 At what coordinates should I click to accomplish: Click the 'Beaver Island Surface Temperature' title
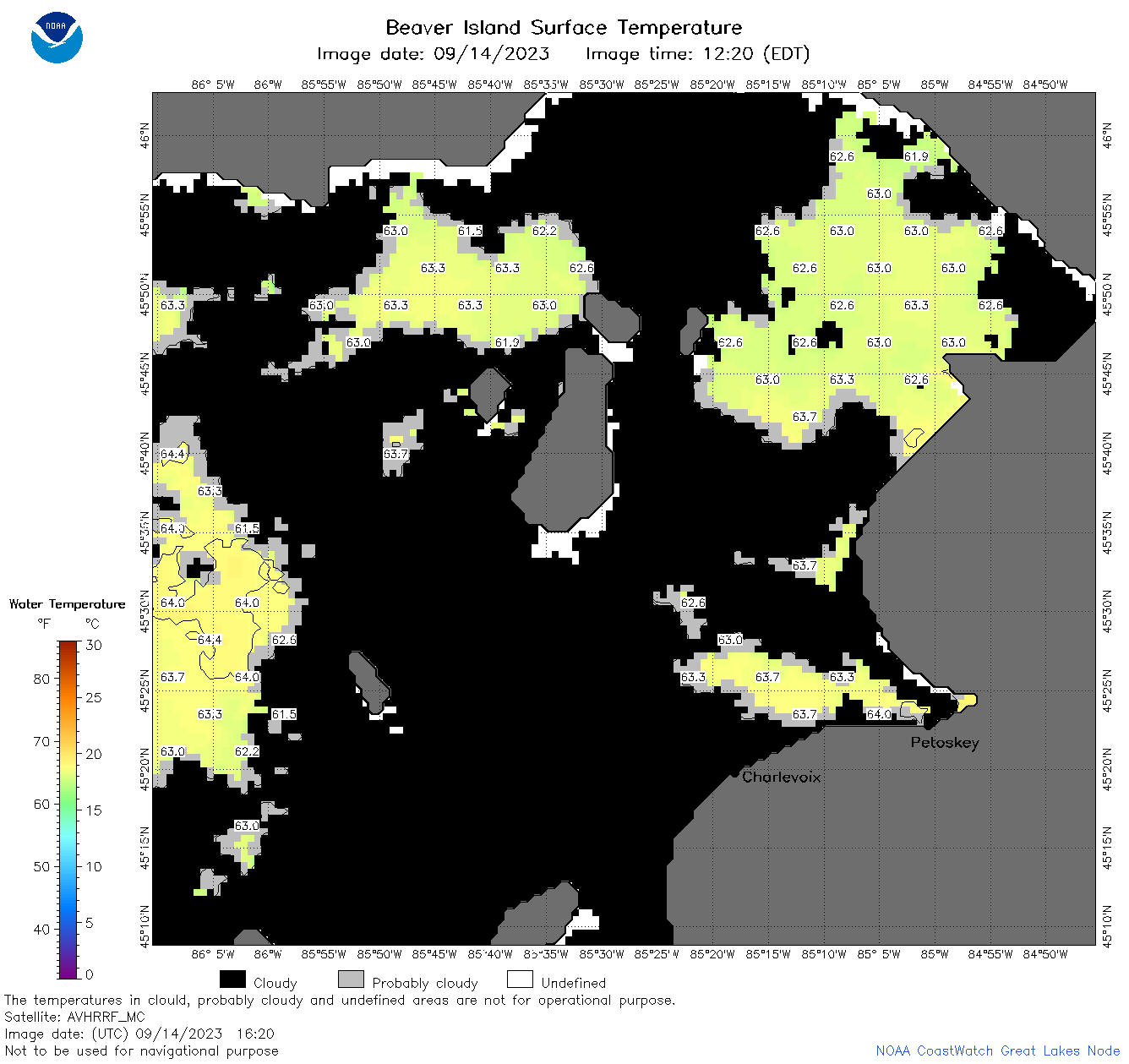click(564, 27)
